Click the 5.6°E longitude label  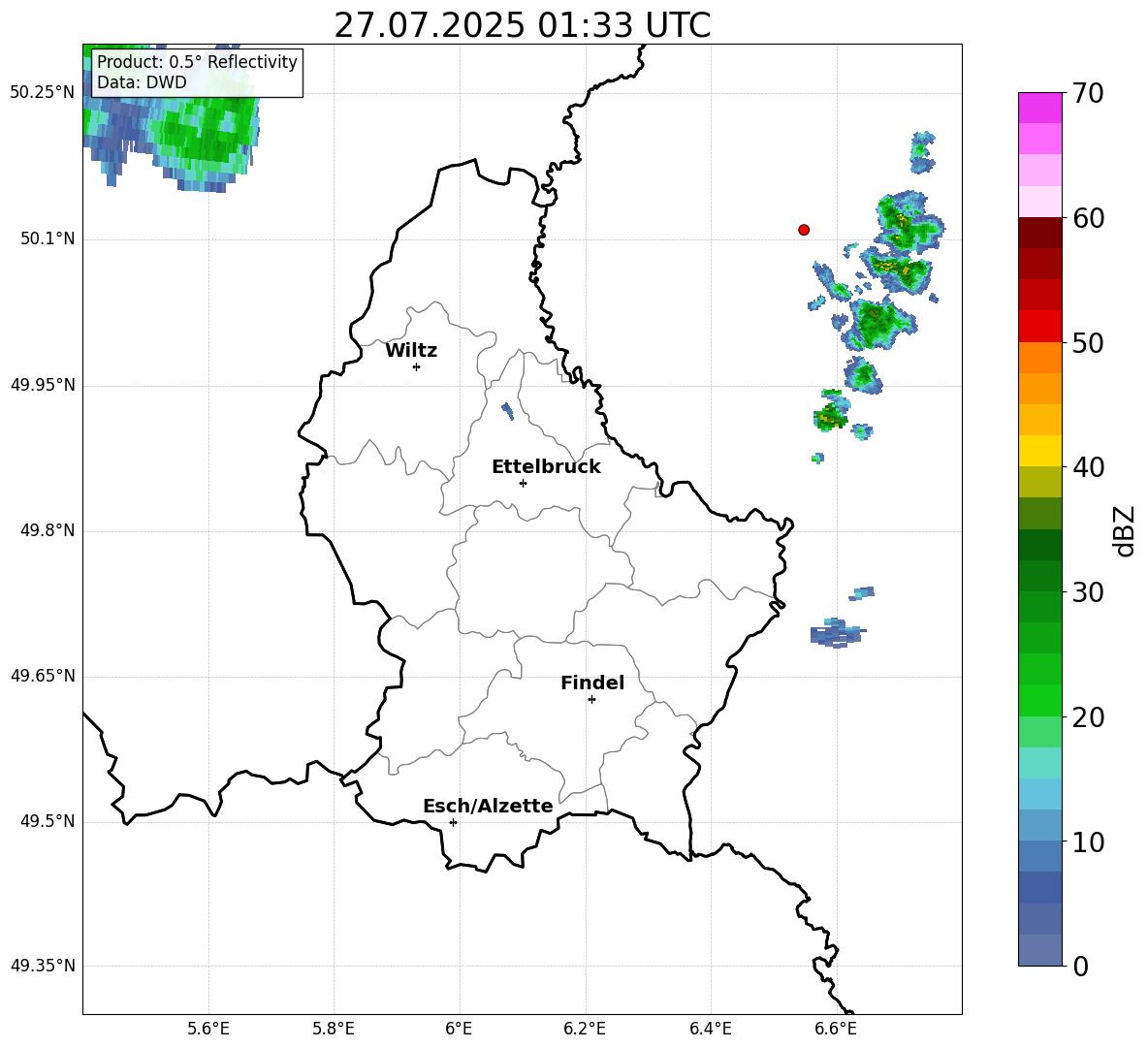(208, 1030)
